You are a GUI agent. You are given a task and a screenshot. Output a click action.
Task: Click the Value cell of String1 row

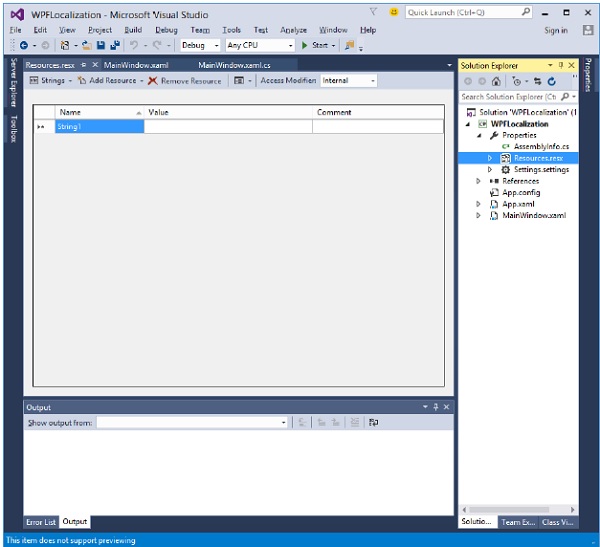228,127
